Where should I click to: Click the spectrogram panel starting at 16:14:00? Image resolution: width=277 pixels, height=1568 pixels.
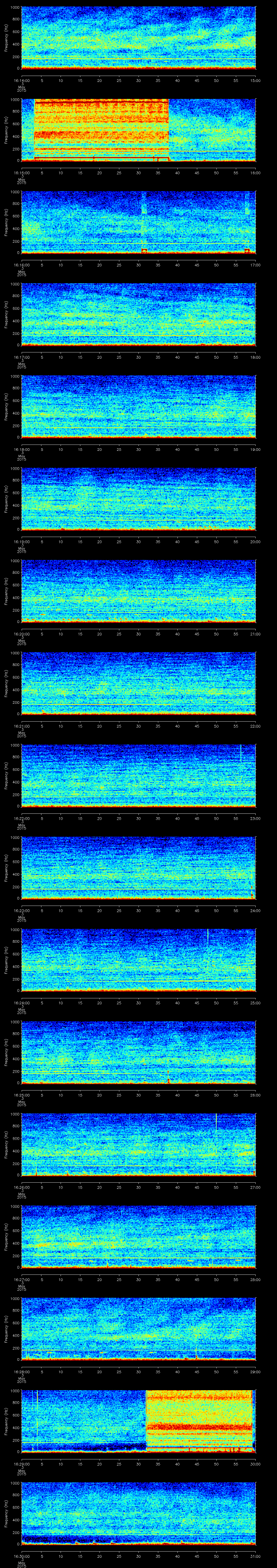pyautogui.click(x=139, y=38)
